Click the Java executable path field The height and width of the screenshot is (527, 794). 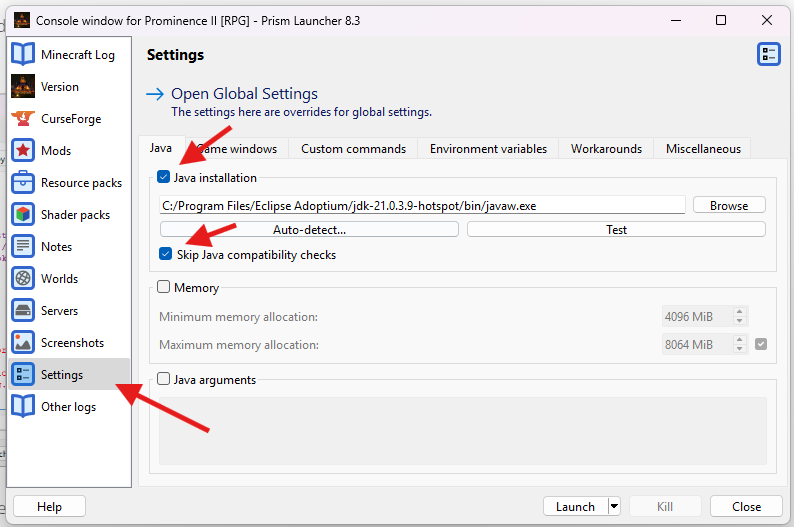(422, 205)
